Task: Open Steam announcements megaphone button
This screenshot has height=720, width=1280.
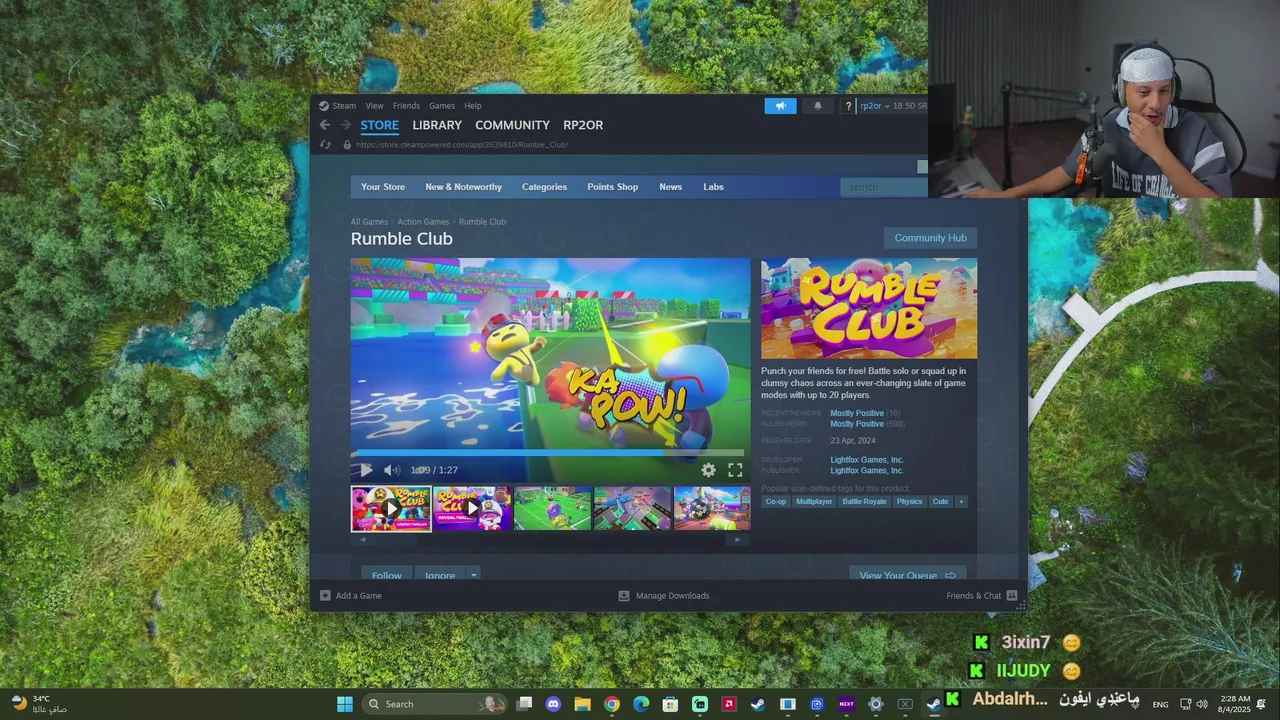Action: point(781,106)
